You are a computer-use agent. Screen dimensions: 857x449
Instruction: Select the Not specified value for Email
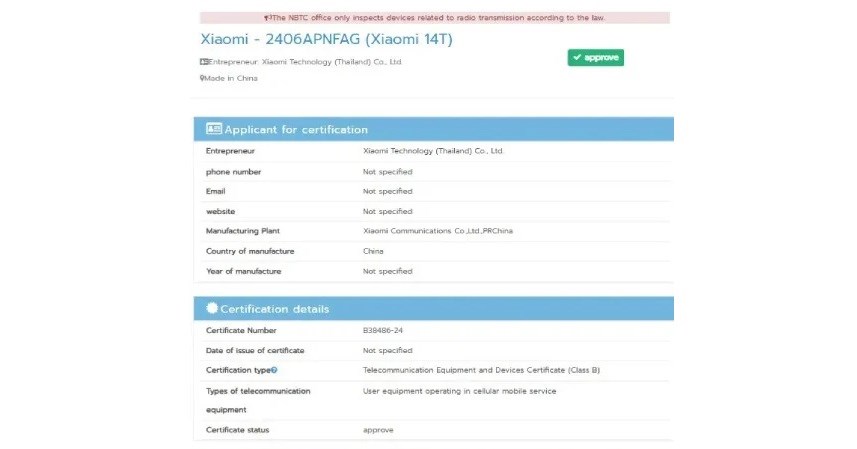[x=388, y=191]
